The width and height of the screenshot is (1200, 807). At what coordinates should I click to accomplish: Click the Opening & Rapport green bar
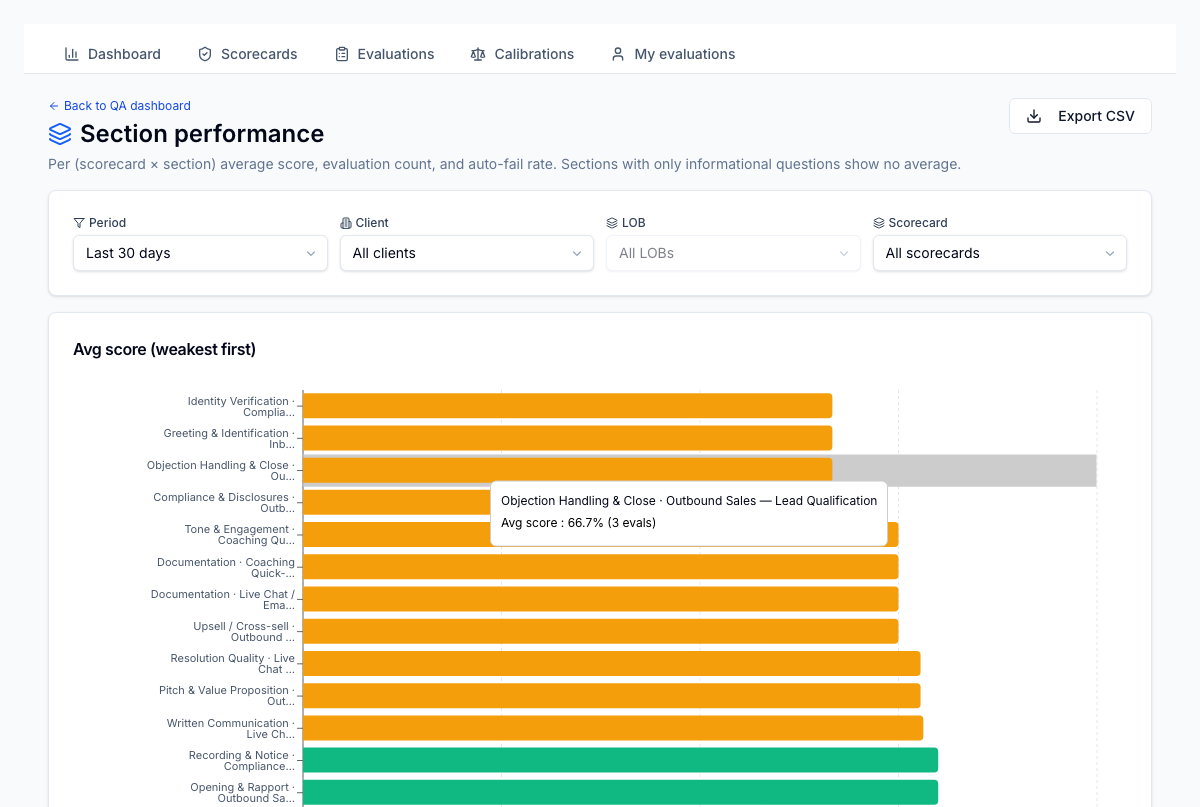(620, 792)
